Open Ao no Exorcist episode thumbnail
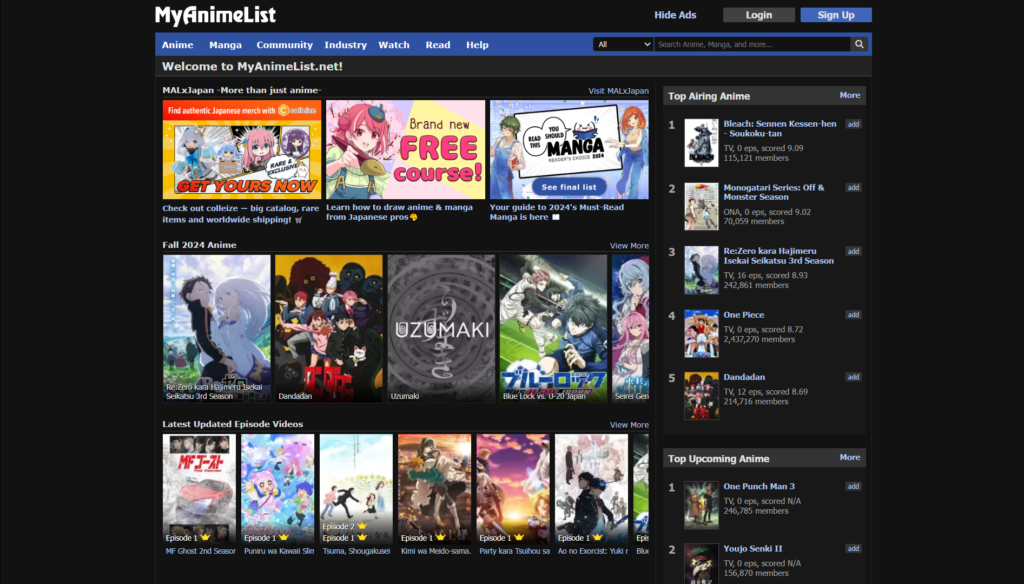Viewport: 1024px width, 584px height. (591, 489)
